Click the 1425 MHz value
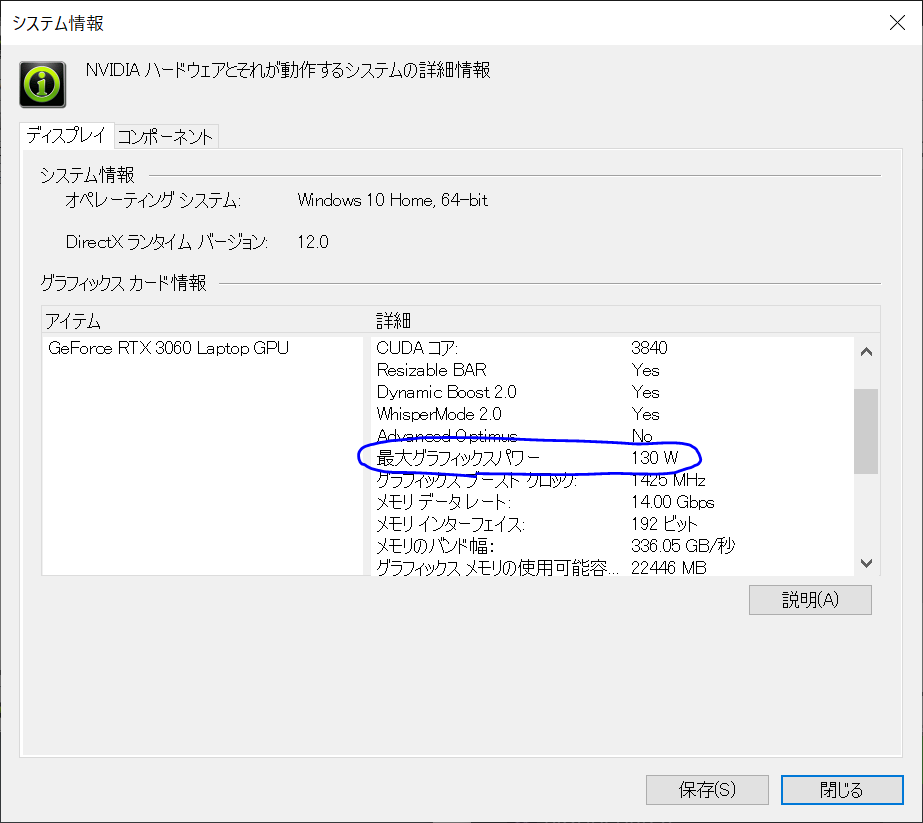The height and width of the screenshot is (823, 923). [x=668, y=480]
